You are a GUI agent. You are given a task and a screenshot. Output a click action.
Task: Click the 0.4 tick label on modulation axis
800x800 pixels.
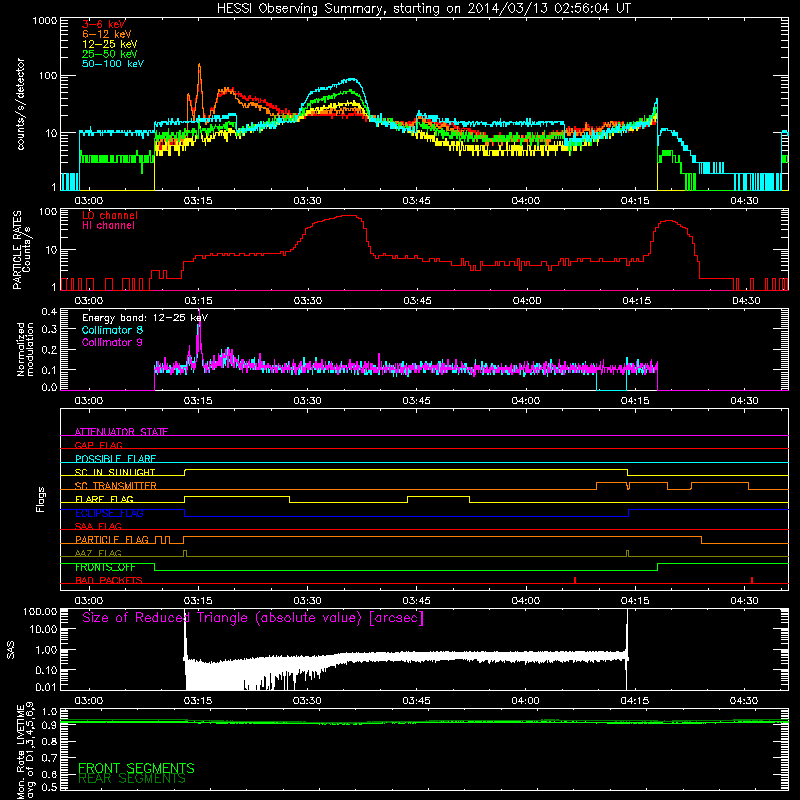tap(49, 311)
